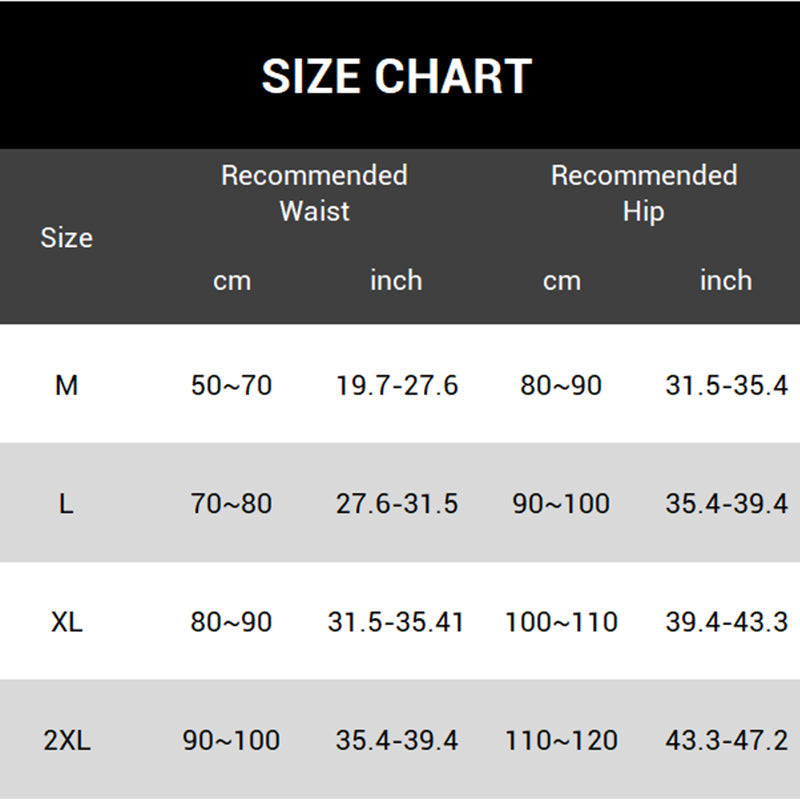
Task: Click waist inch value 31.5-35.41
Action: click(x=396, y=622)
